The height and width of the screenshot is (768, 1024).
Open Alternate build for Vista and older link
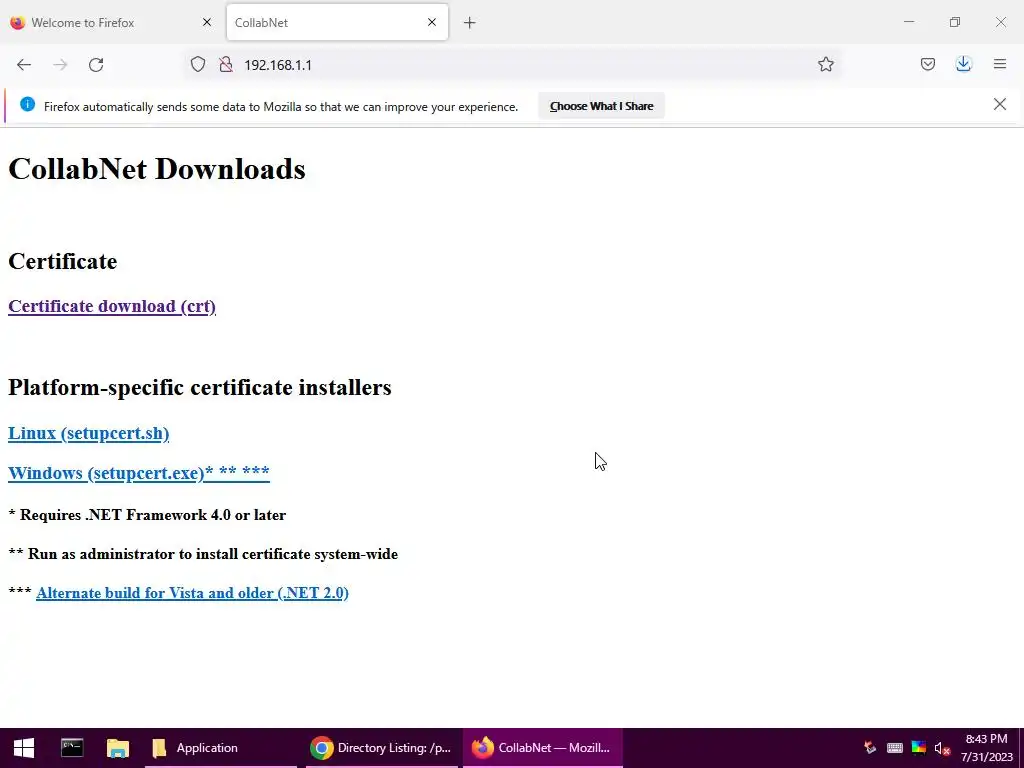[192, 593]
